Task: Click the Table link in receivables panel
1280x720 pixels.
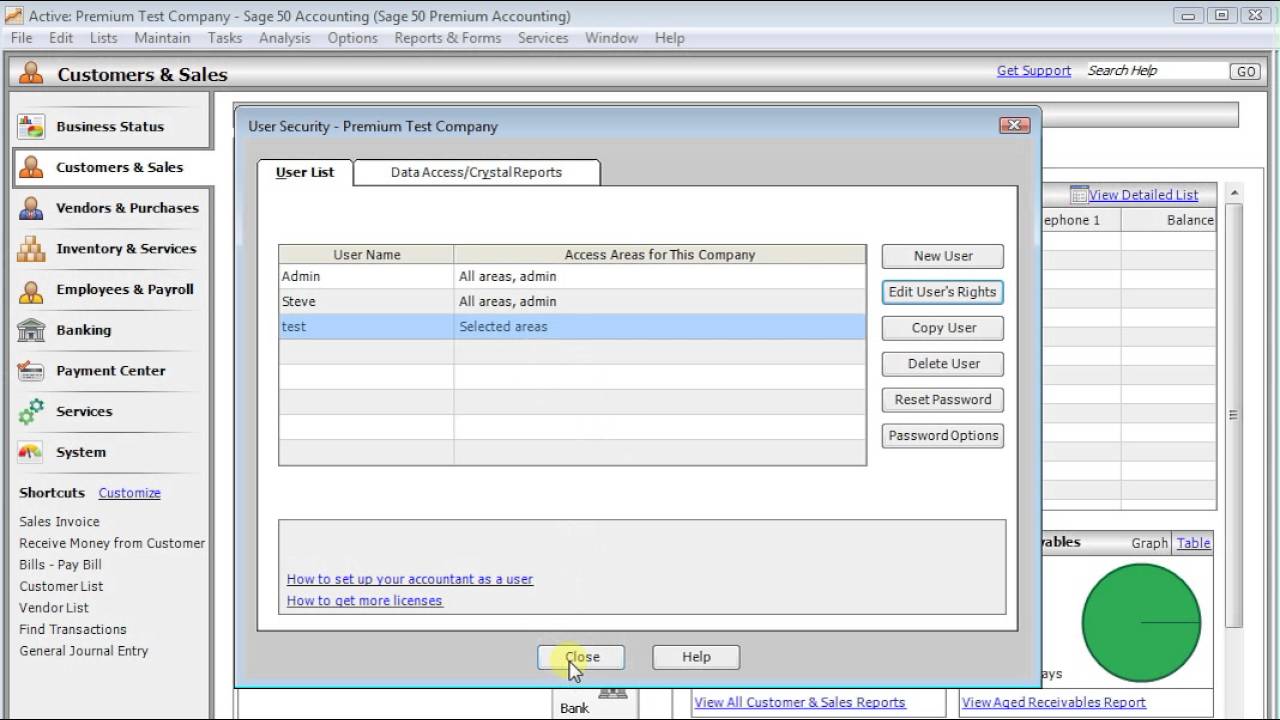Action: 1194,543
